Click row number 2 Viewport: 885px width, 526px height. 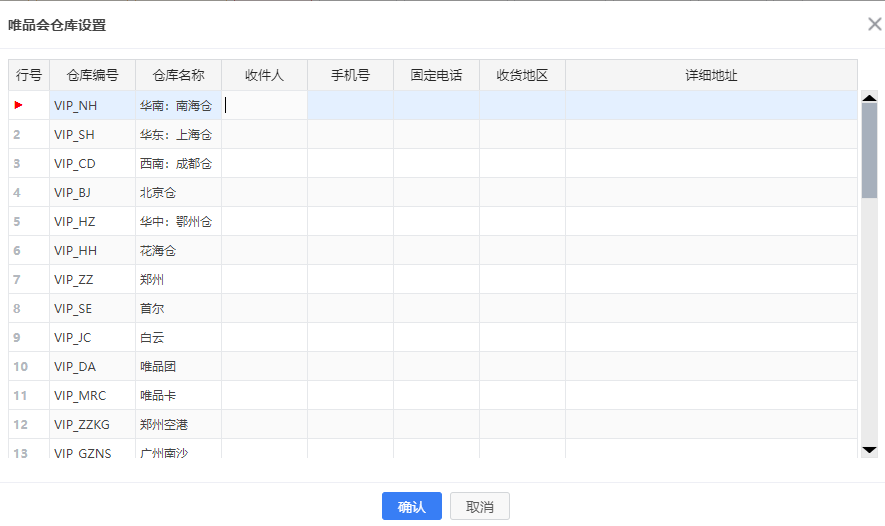click(29, 134)
